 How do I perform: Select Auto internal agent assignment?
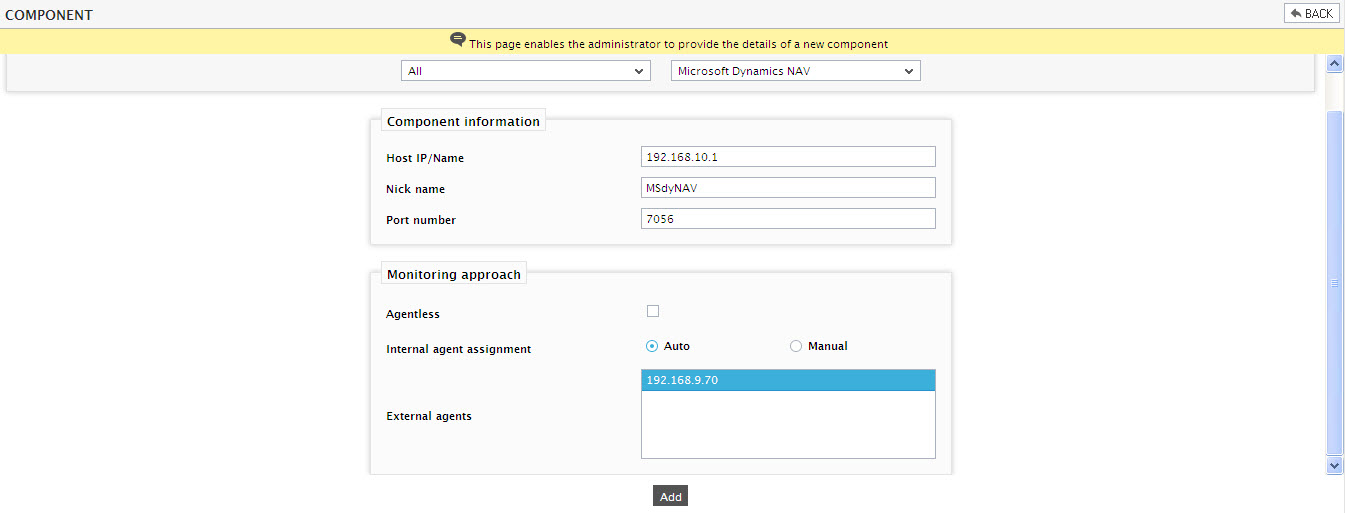coord(652,346)
